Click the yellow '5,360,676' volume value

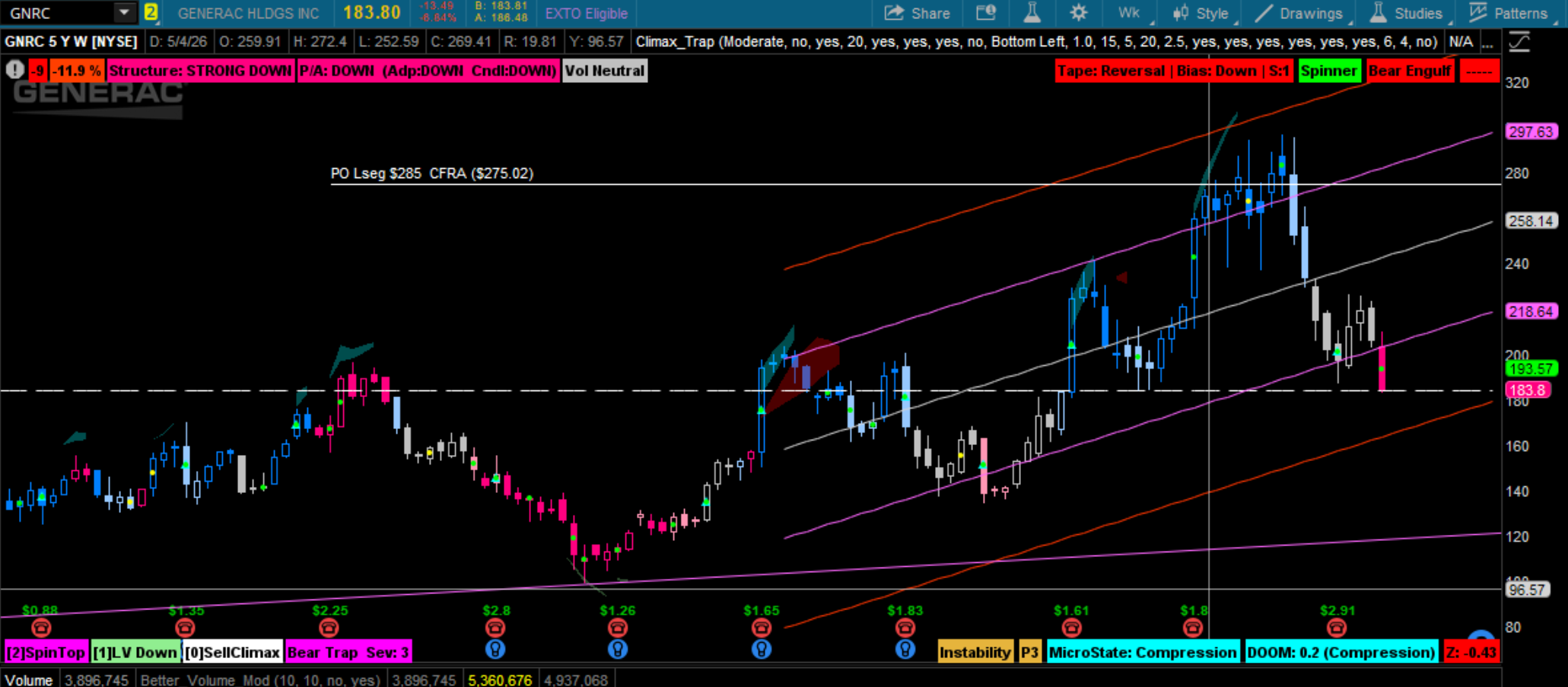point(500,679)
